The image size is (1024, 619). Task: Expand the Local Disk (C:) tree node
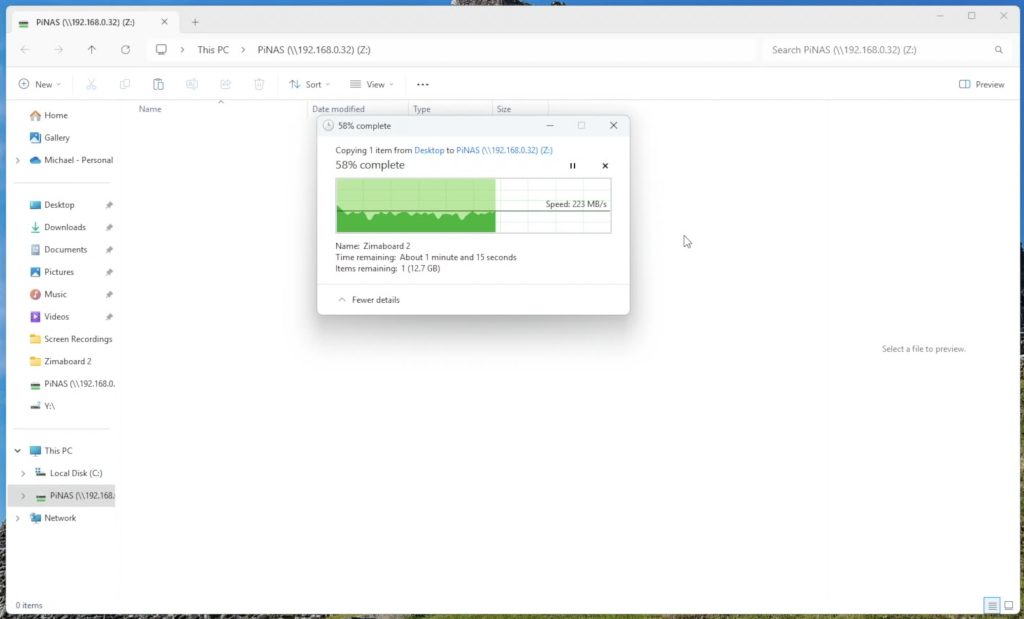(23, 473)
